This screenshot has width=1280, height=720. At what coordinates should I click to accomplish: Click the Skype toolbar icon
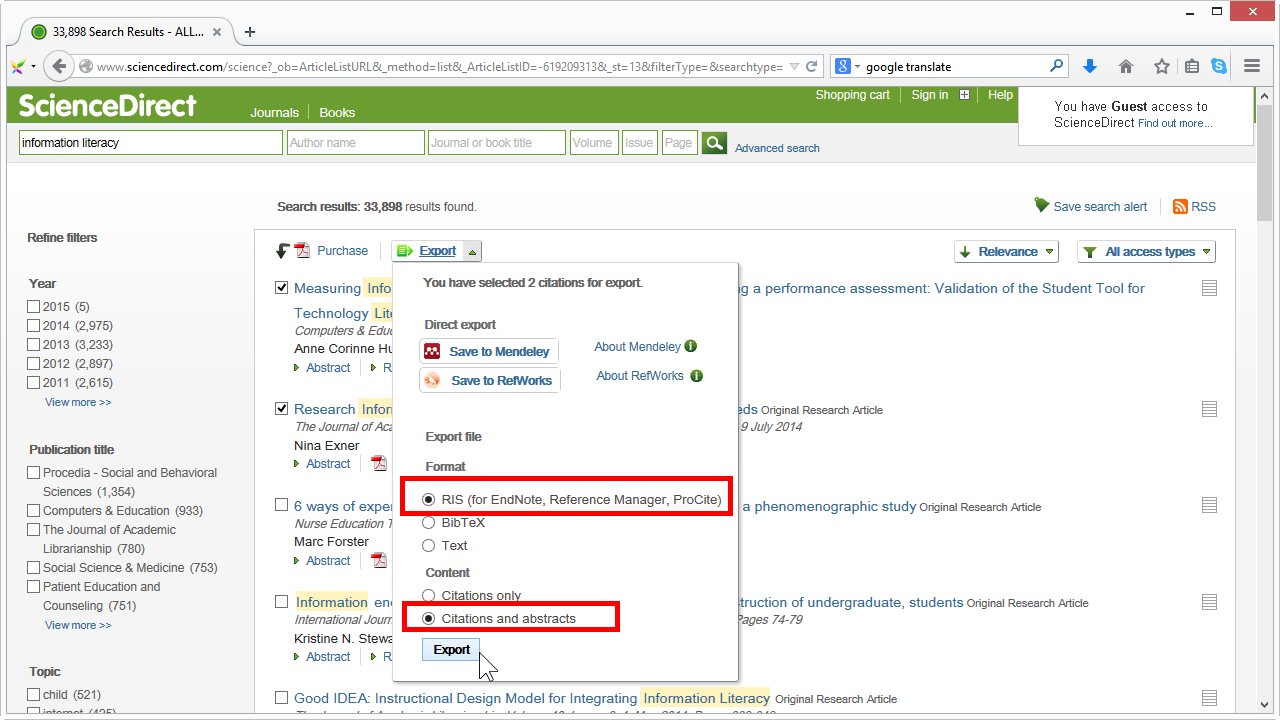click(x=1219, y=67)
